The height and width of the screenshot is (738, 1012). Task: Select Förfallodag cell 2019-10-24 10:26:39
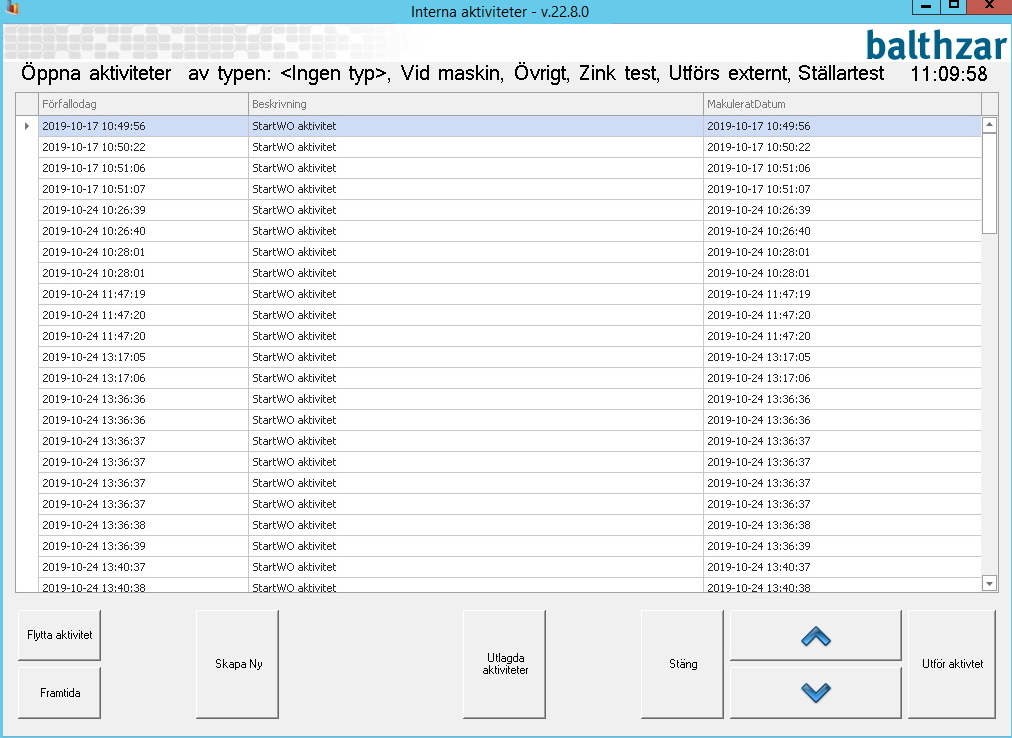tap(143, 210)
